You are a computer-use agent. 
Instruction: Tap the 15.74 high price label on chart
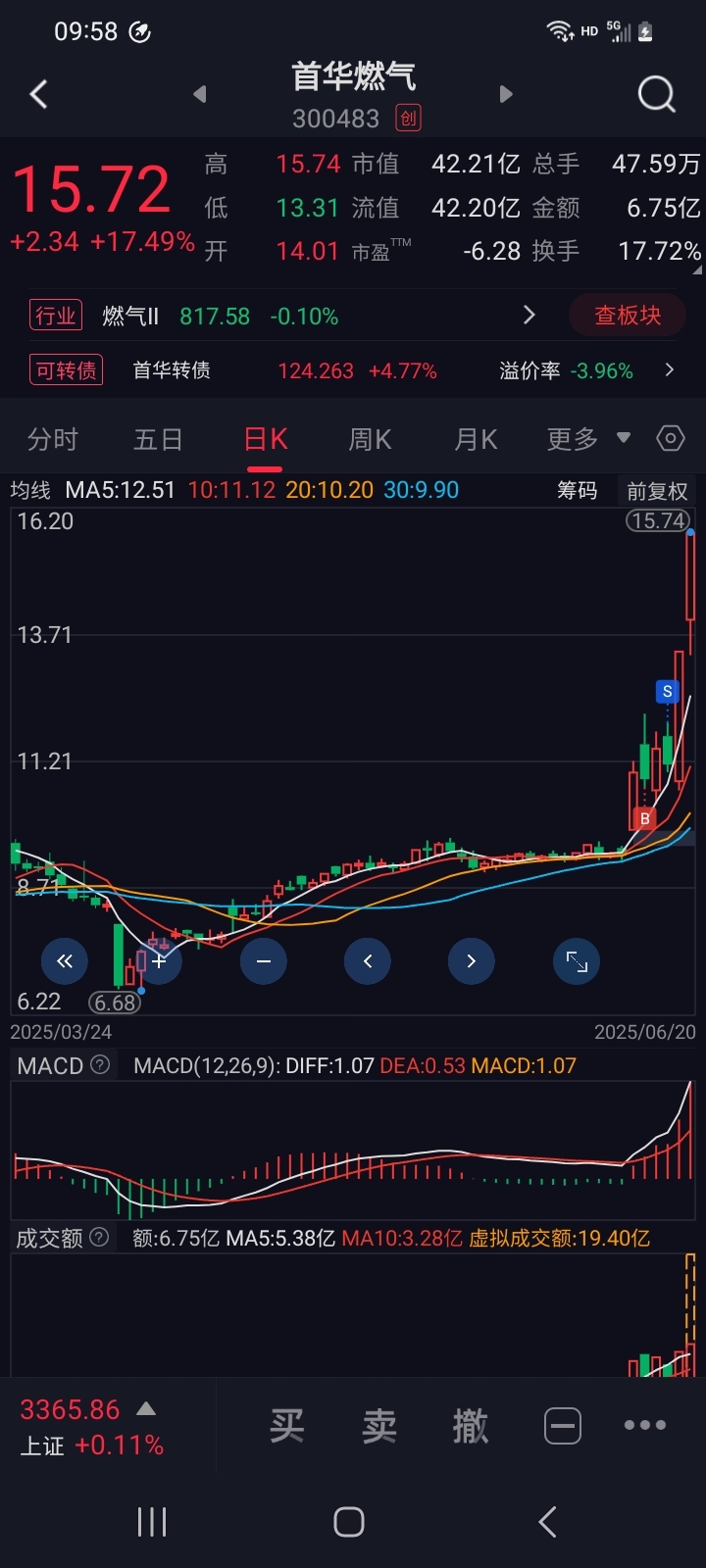(658, 520)
